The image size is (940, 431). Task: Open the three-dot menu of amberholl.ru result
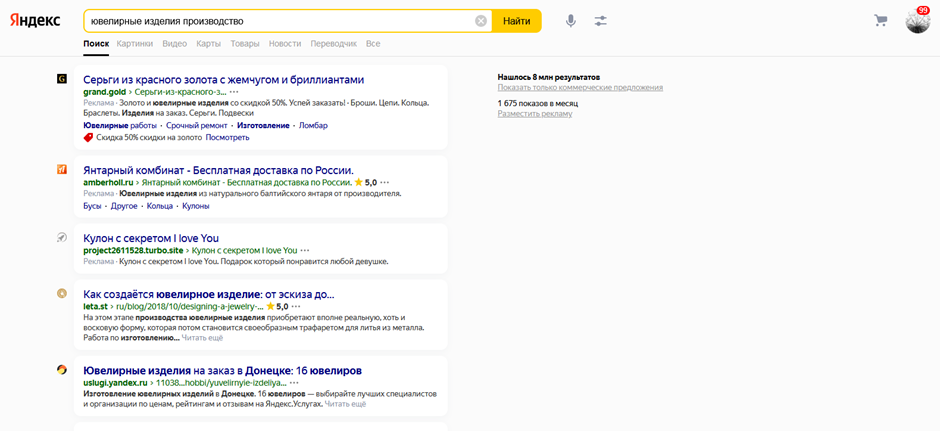[x=384, y=182]
